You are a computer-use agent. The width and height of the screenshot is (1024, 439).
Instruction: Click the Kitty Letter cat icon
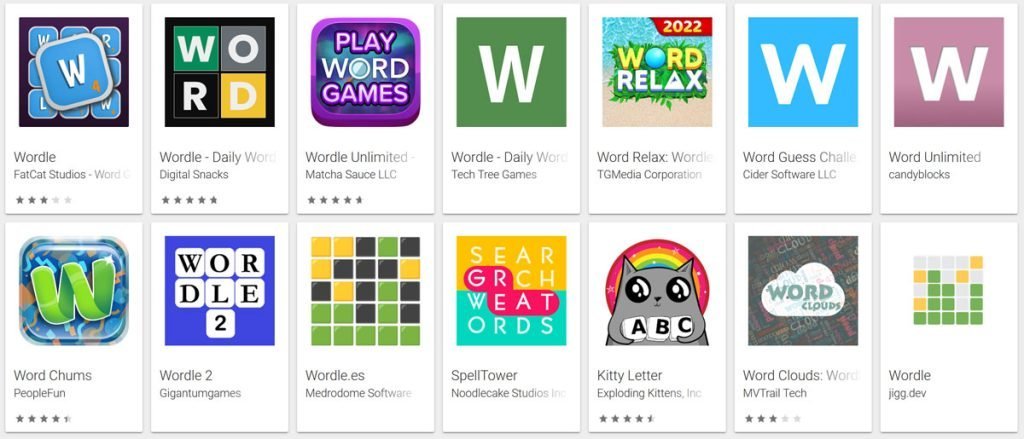click(657, 291)
